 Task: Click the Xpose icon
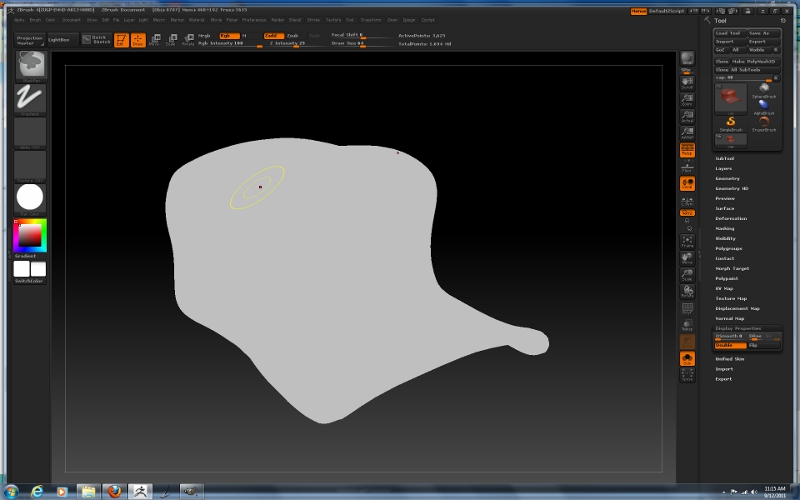click(687, 375)
